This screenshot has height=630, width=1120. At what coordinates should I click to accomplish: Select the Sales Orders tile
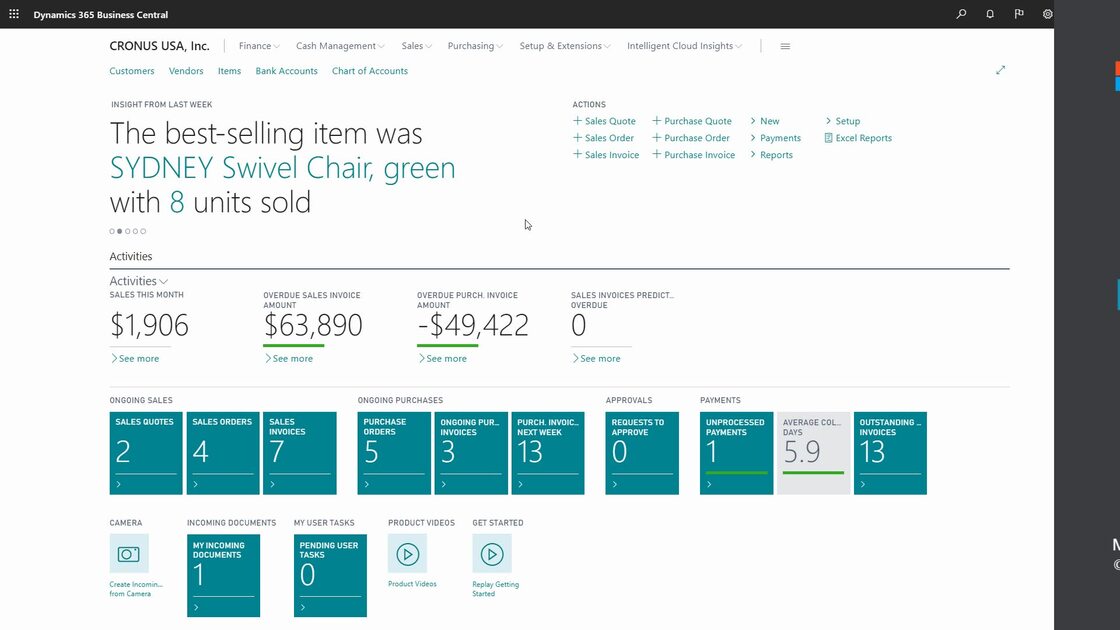222,453
